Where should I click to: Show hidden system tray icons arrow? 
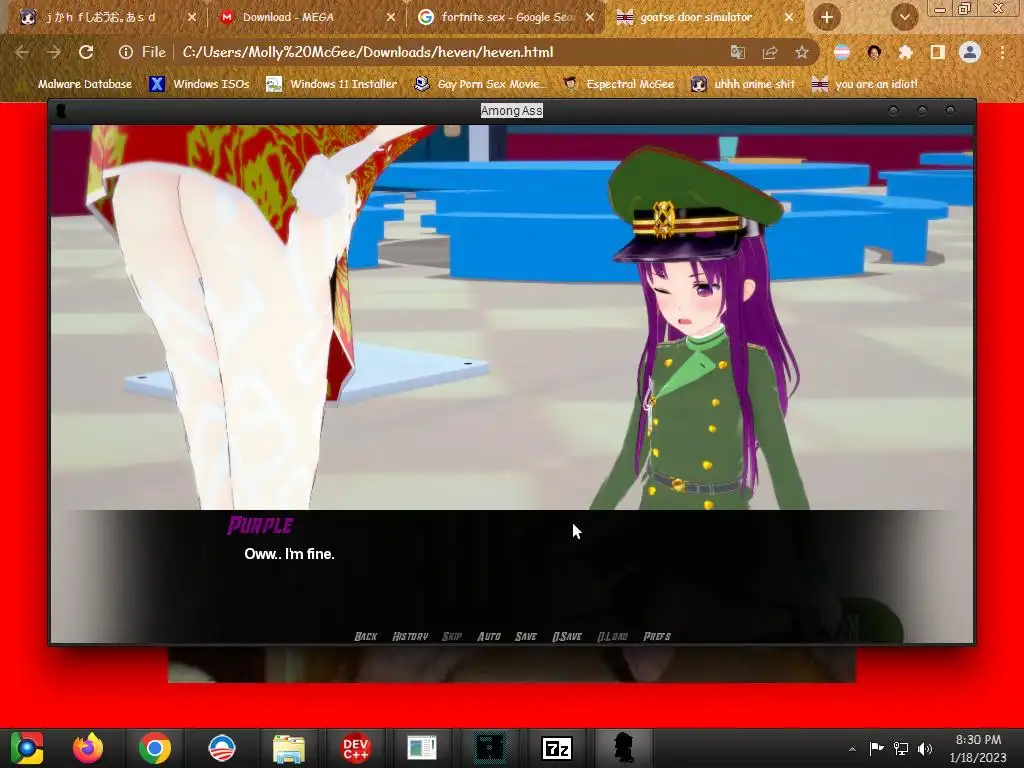coord(852,749)
